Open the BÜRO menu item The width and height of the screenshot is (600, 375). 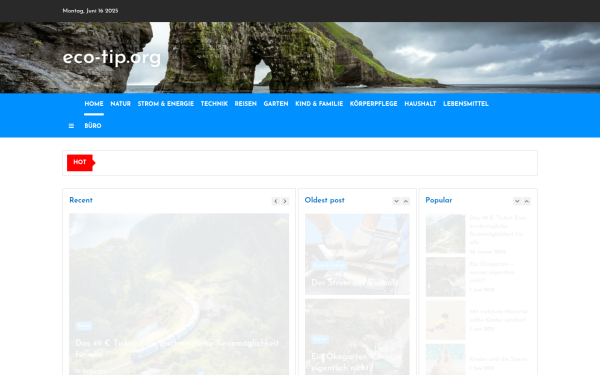[x=93, y=126]
